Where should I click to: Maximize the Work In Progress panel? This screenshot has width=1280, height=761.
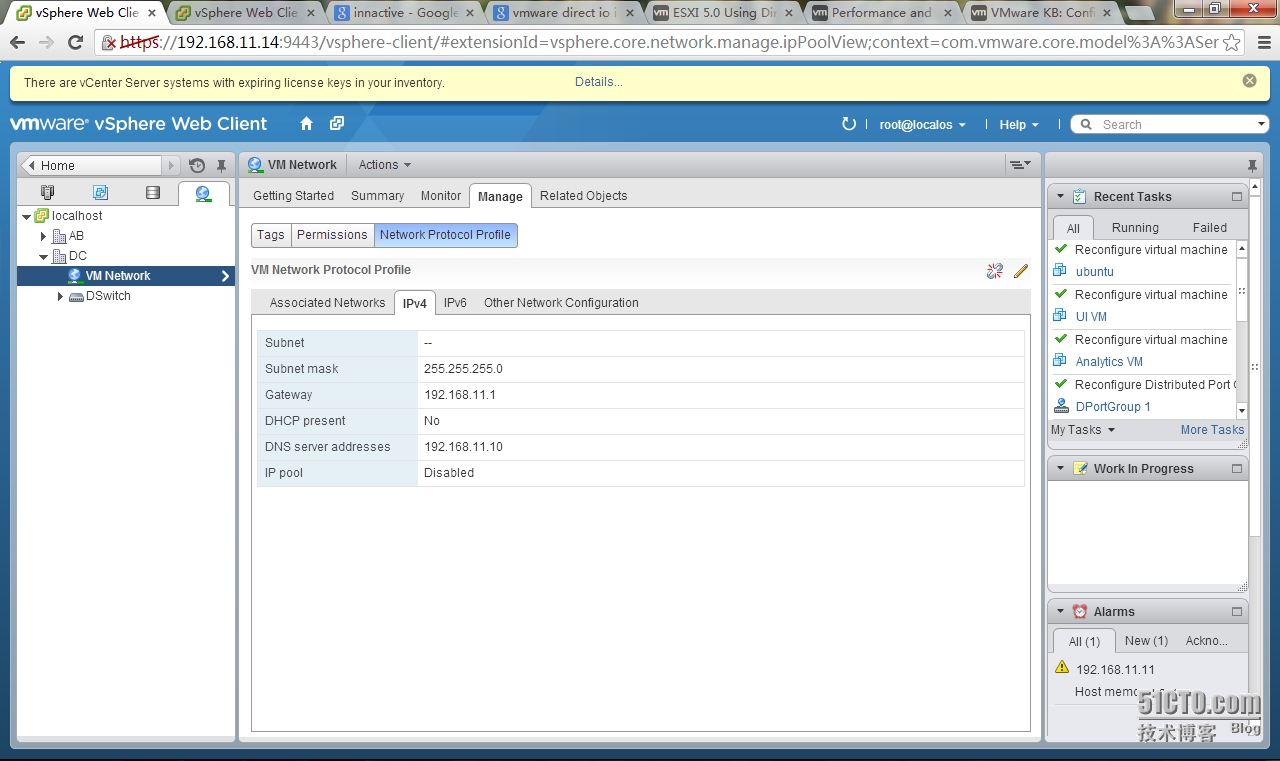(x=1237, y=469)
